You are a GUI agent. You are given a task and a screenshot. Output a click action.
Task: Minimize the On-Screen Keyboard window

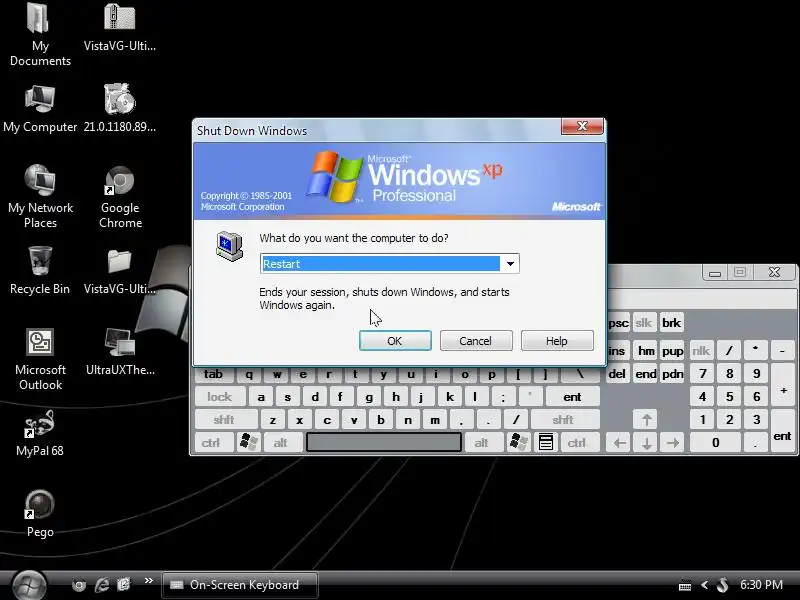pos(714,273)
